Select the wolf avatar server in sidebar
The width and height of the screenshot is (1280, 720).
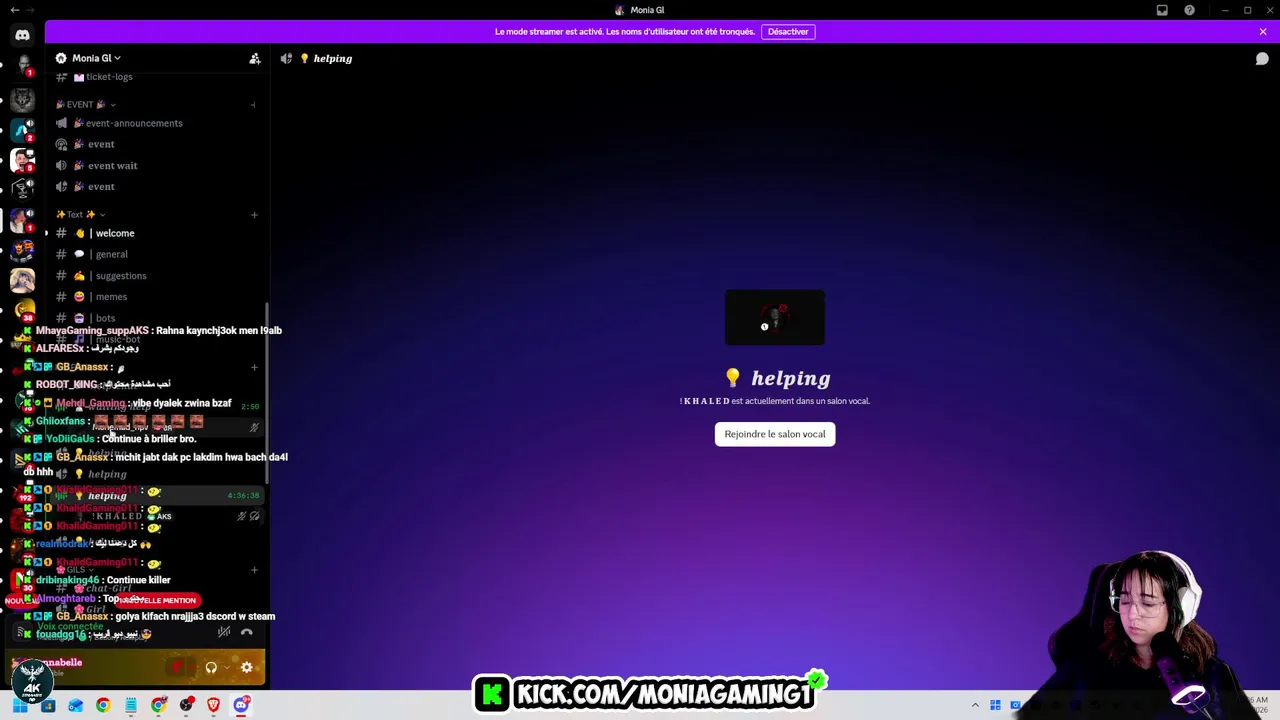pos(22,99)
